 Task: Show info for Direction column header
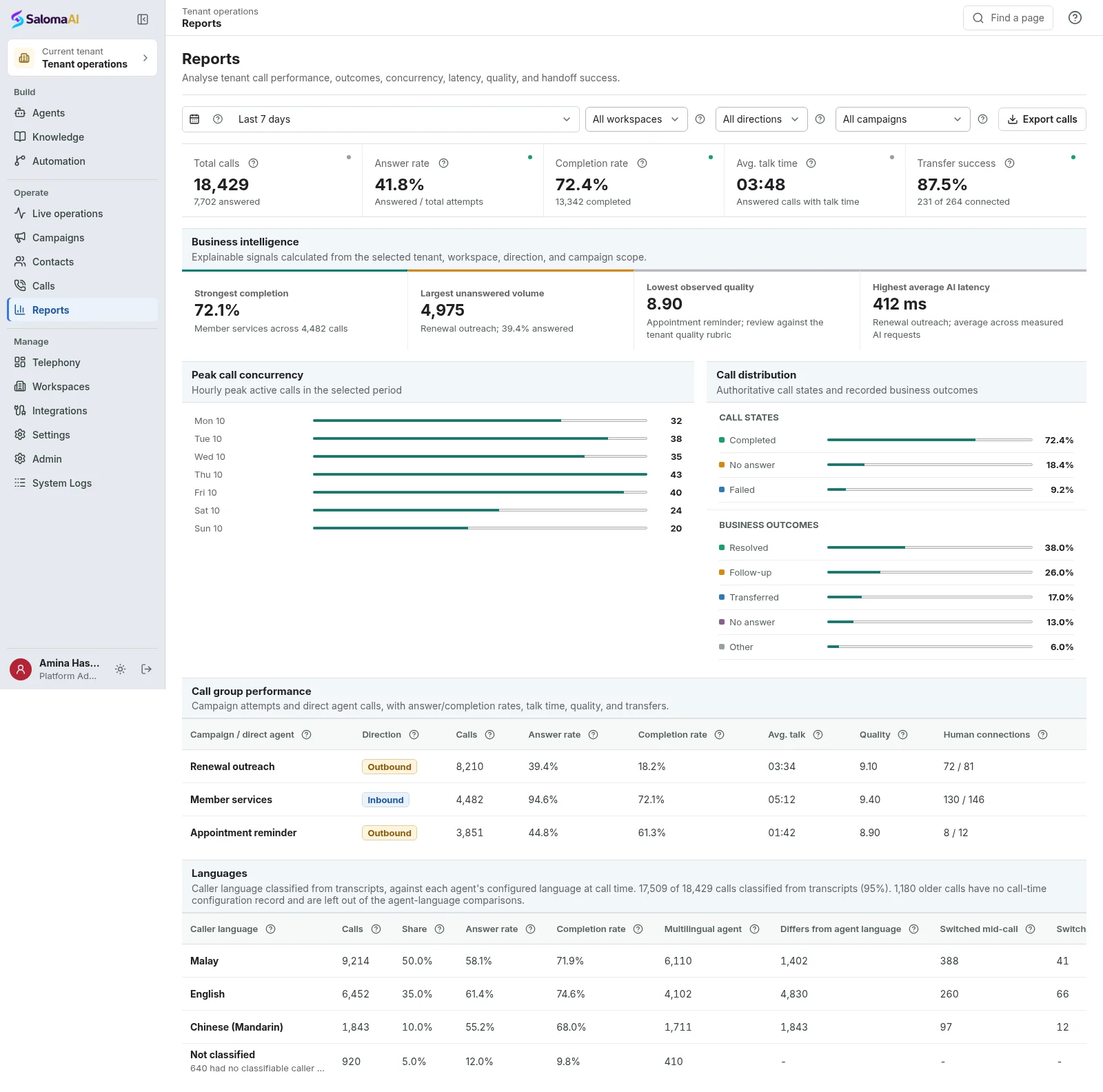[x=414, y=735]
